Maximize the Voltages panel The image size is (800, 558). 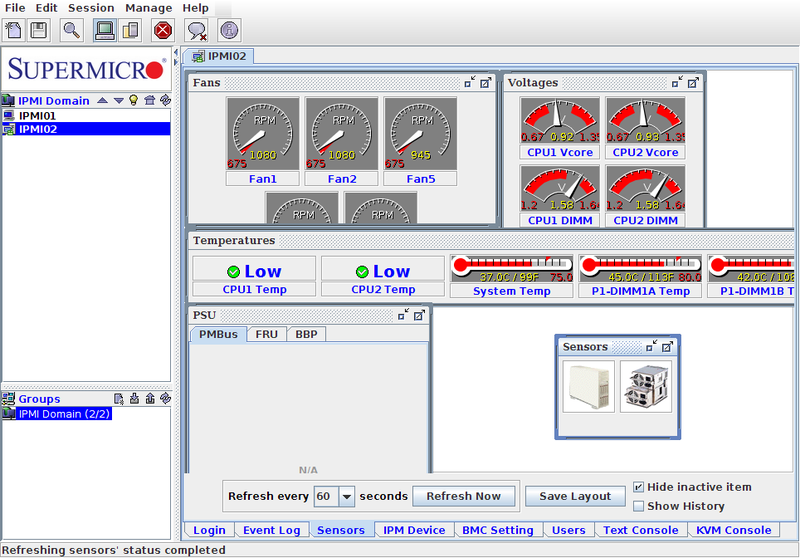click(693, 82)
